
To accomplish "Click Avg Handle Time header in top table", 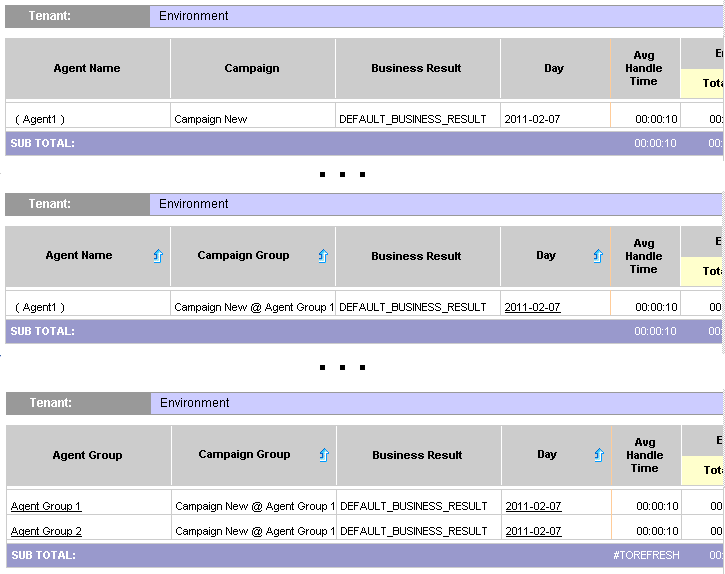I will tap(644, 68).
